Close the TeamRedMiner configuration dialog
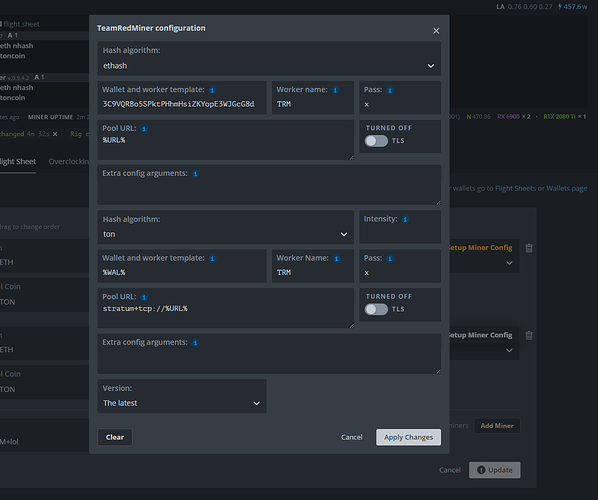 (436, 31)
